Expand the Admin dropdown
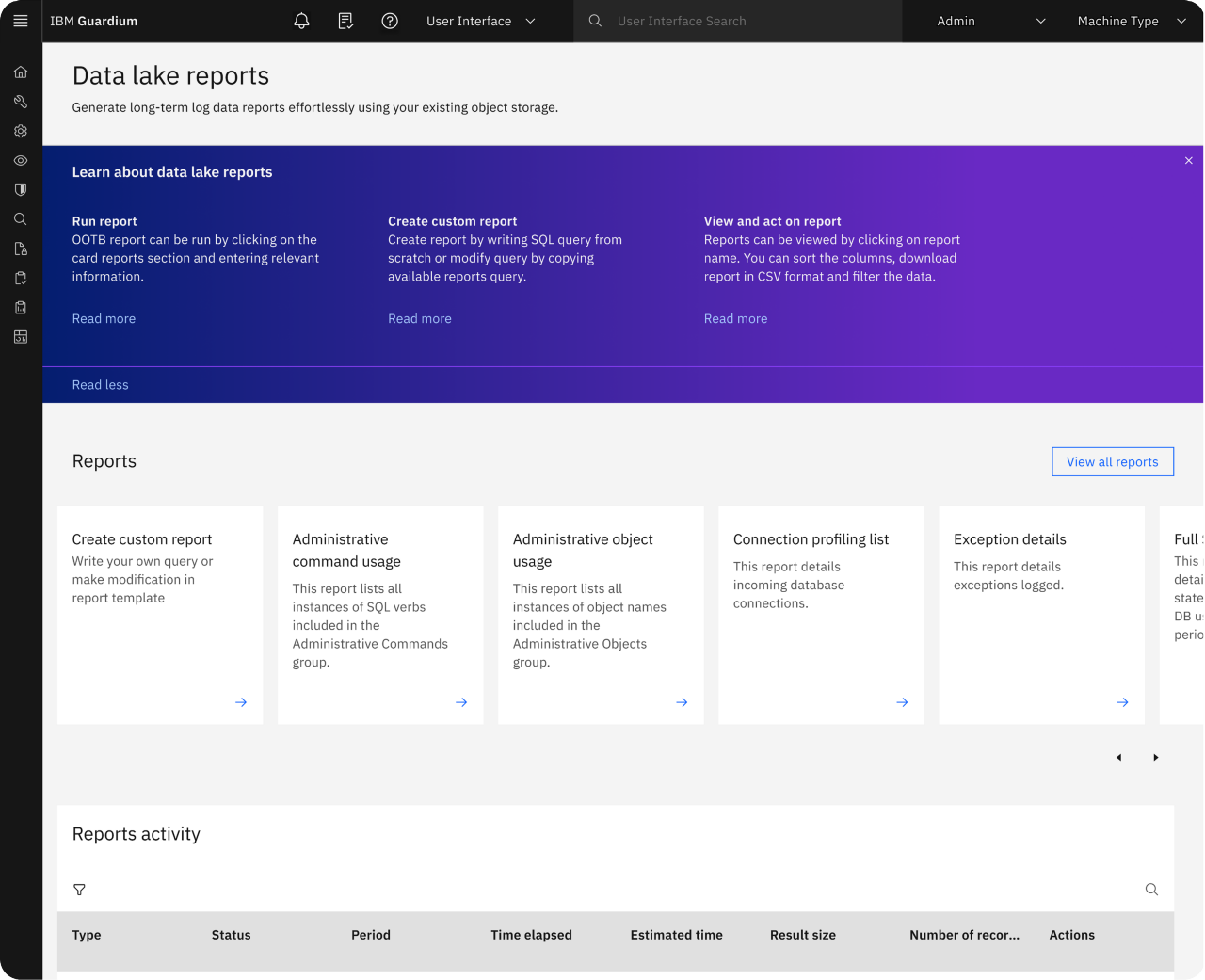1205x980 pixels. tap(991, 21)
